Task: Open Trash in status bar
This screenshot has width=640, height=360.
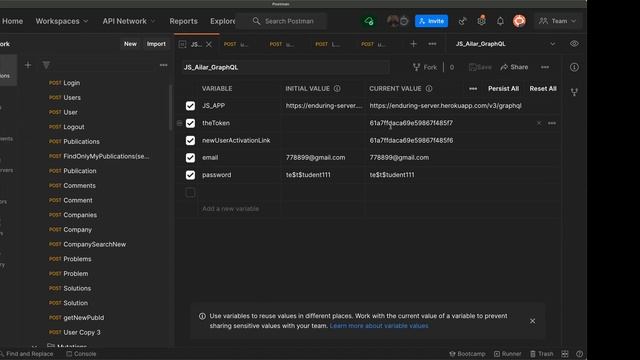Action: click(x=541, y=354)
